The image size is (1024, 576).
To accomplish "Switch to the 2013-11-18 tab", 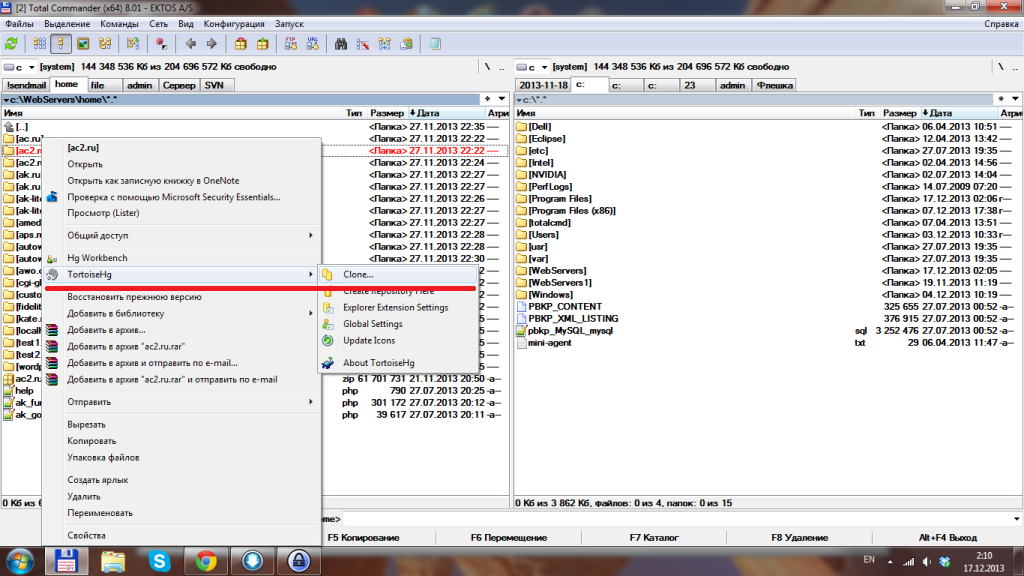I will pos(543,86).
